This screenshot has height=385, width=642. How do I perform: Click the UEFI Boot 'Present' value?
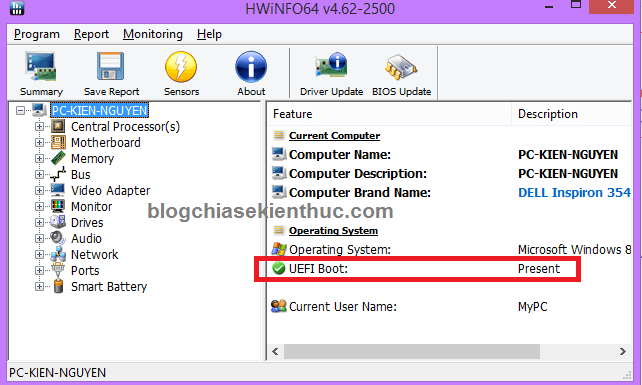[x=539, y=269]
